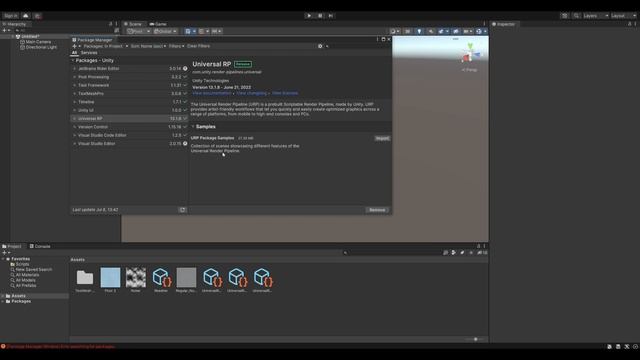Viewport: 640px width, 360px height.
Task: Collapse the Packages - Unity group
Action: (x=73, y=60)
